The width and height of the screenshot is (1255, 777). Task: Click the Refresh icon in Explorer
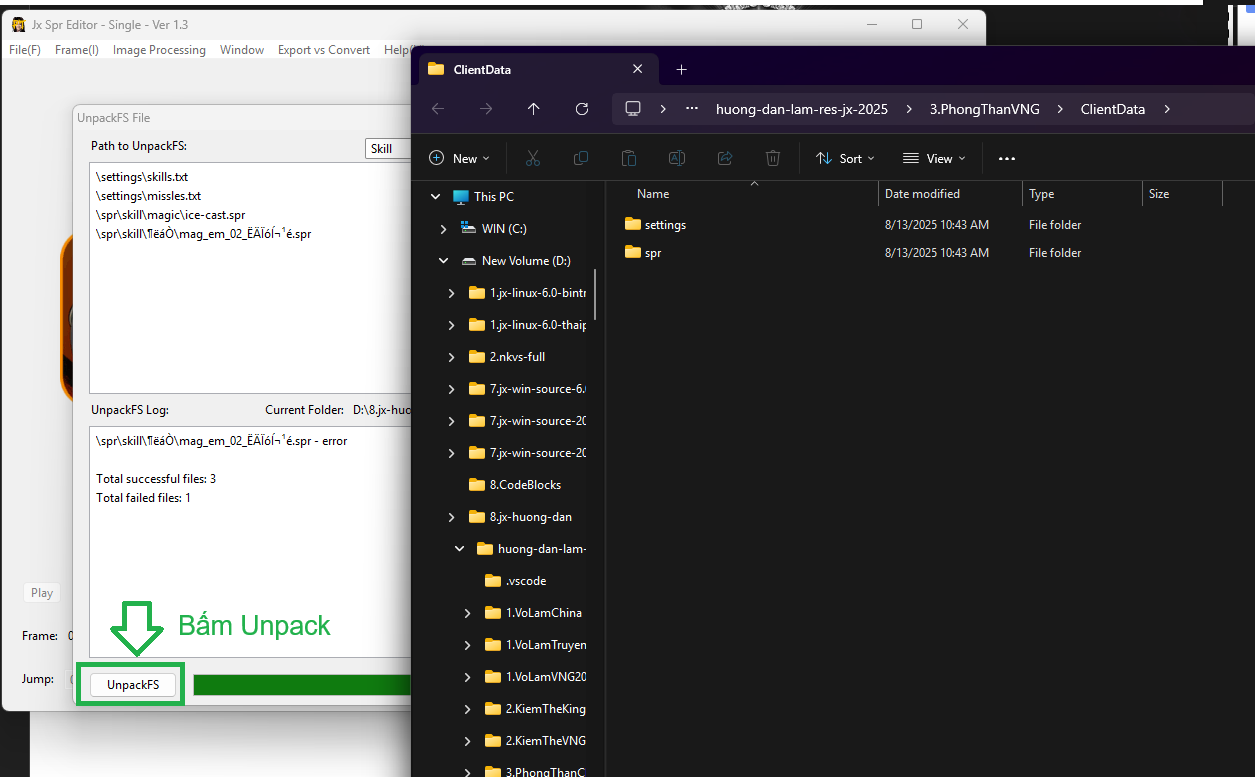582,109
